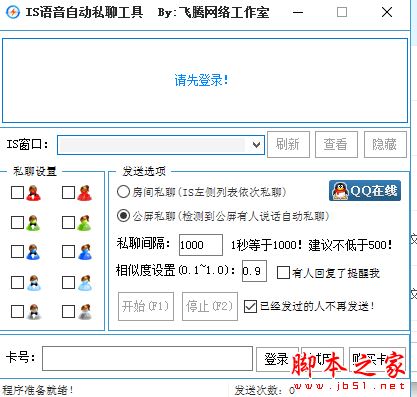Click the 发送次数 status label
417x397 pixels.
(x=259, y=390)
